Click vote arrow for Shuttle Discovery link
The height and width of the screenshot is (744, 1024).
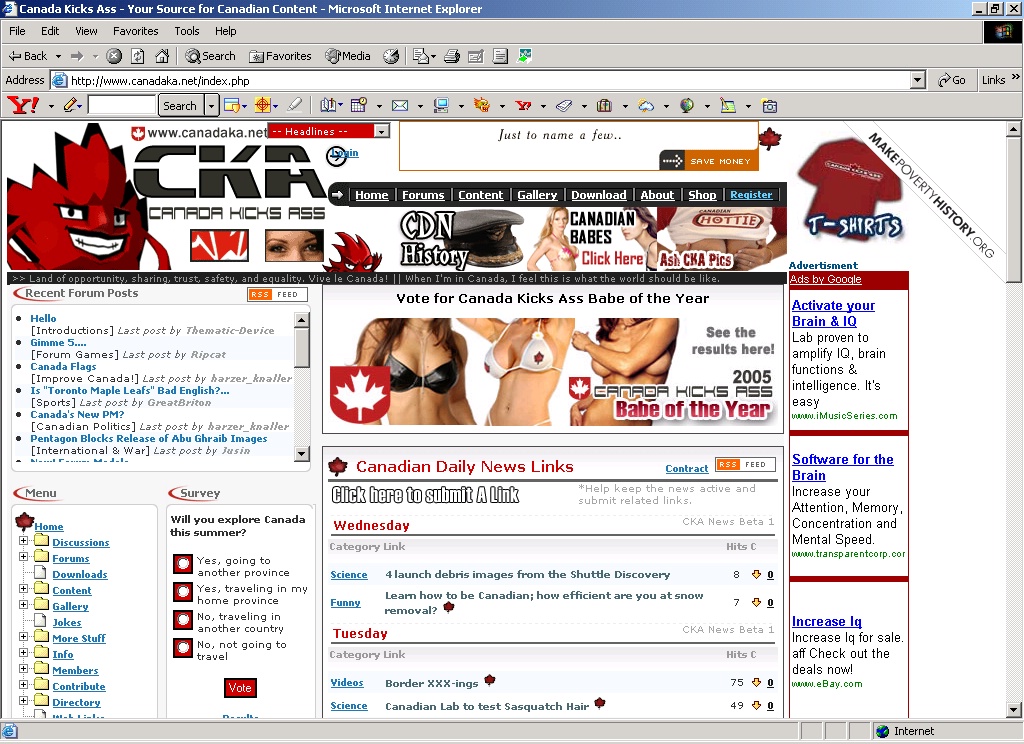click(x=756, y=575)
